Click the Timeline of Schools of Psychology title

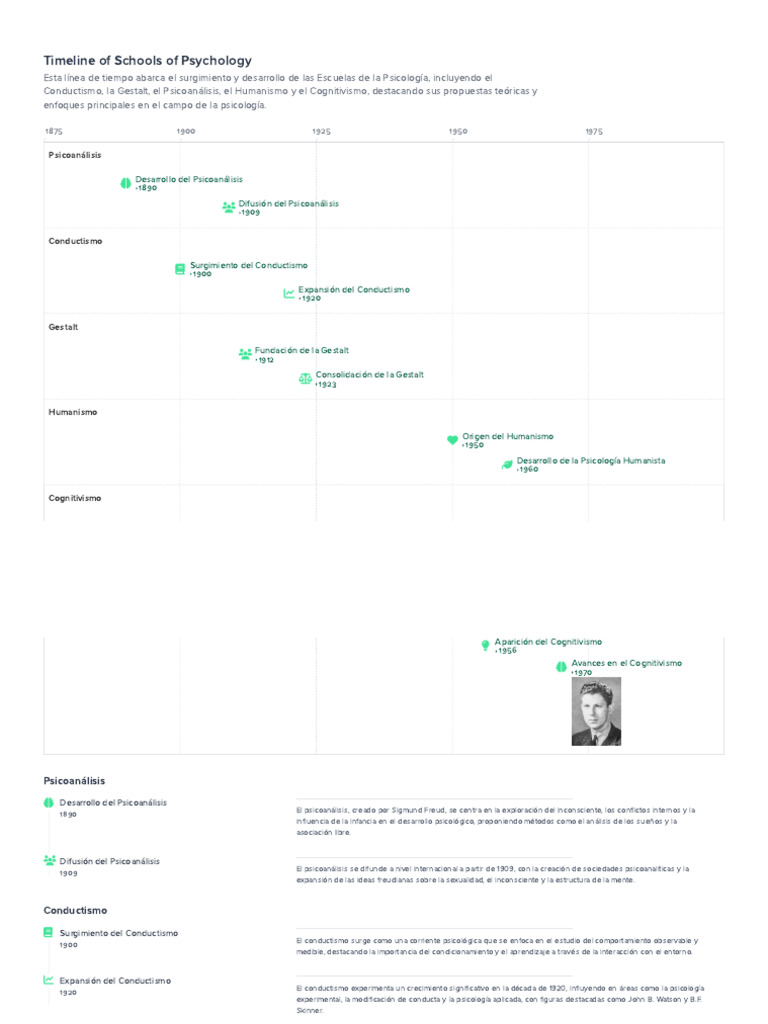[x=148, y=61]
